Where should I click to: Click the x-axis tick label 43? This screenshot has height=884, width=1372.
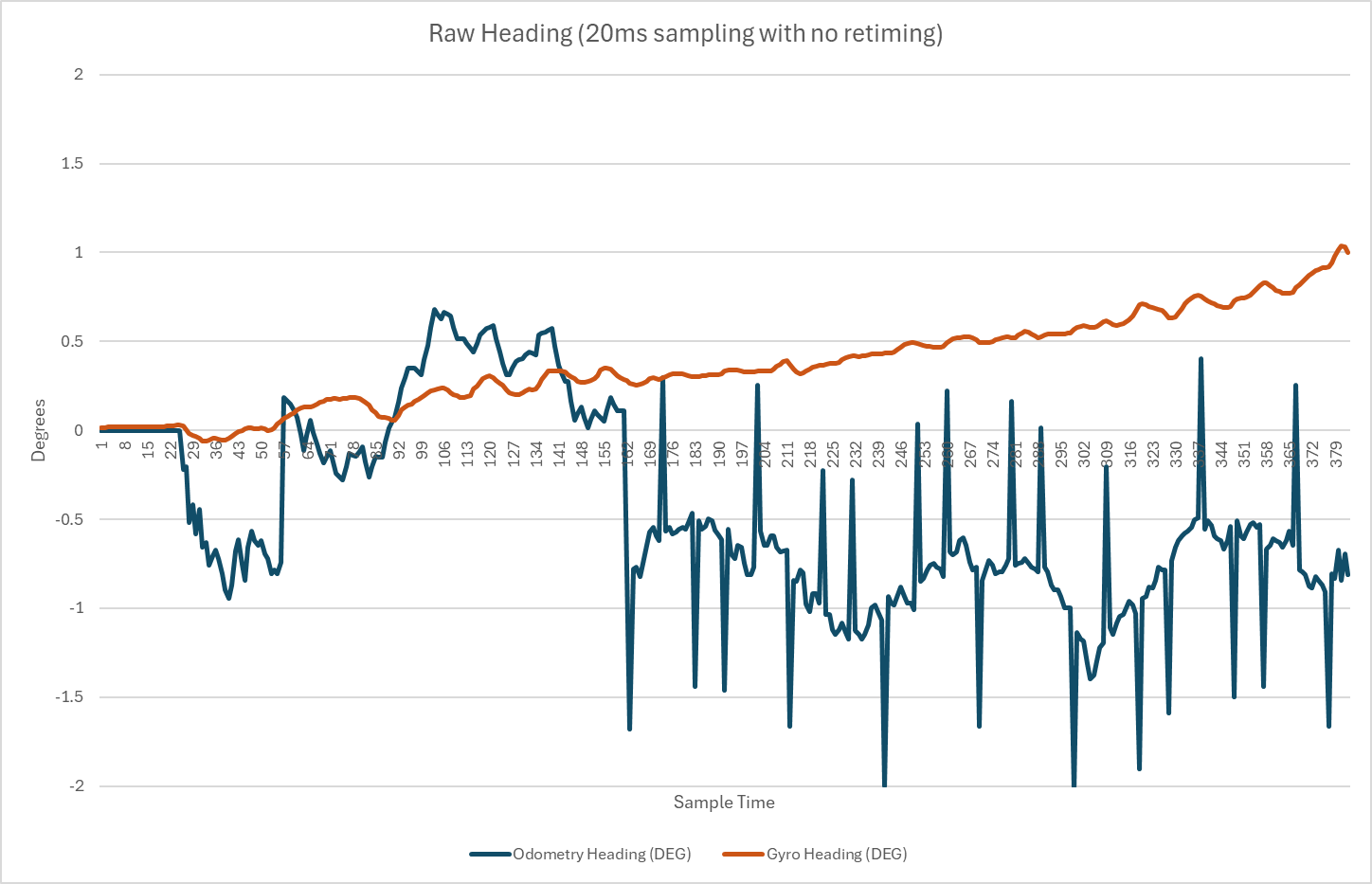point(240,450)
